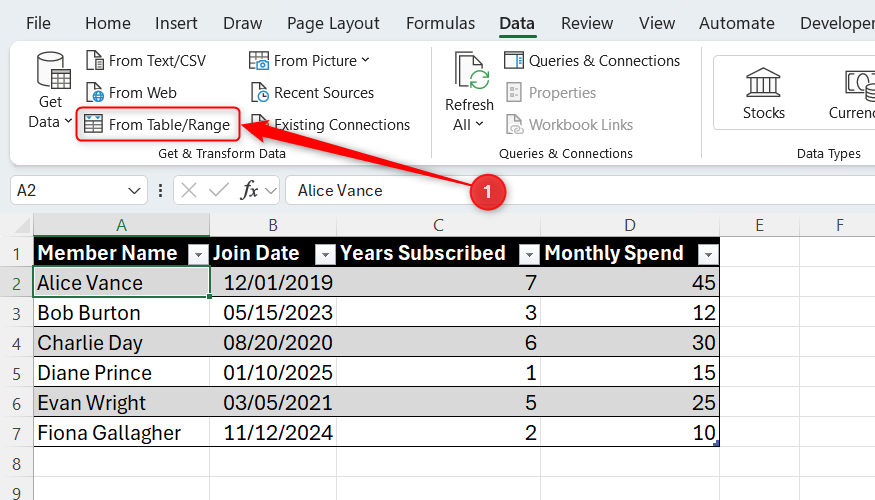The width and height of the screenshot is (875, 500).
Task: Open the File menu
Action: pyautogui.click(x=38, y=23)
